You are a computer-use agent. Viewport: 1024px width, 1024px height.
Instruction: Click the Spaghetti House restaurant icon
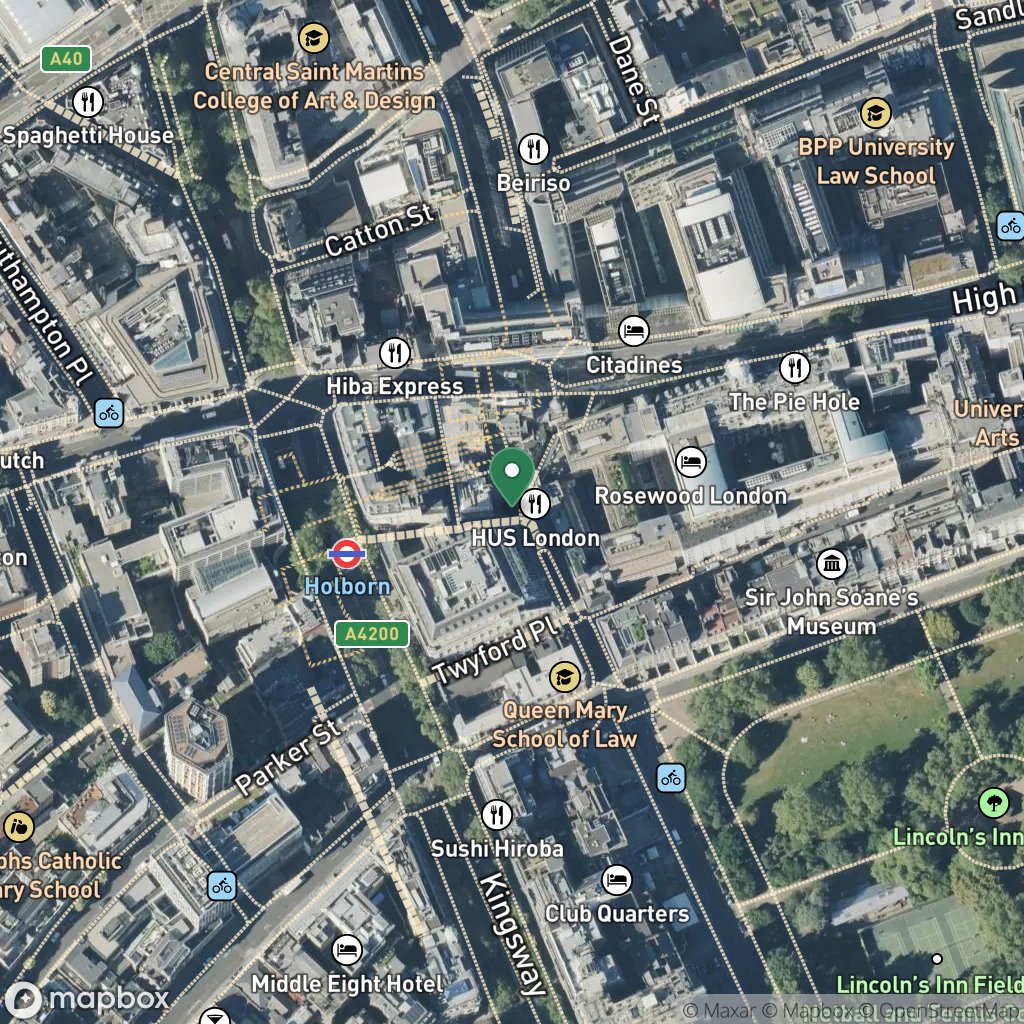pyautogui.click(x=88, y=101)
